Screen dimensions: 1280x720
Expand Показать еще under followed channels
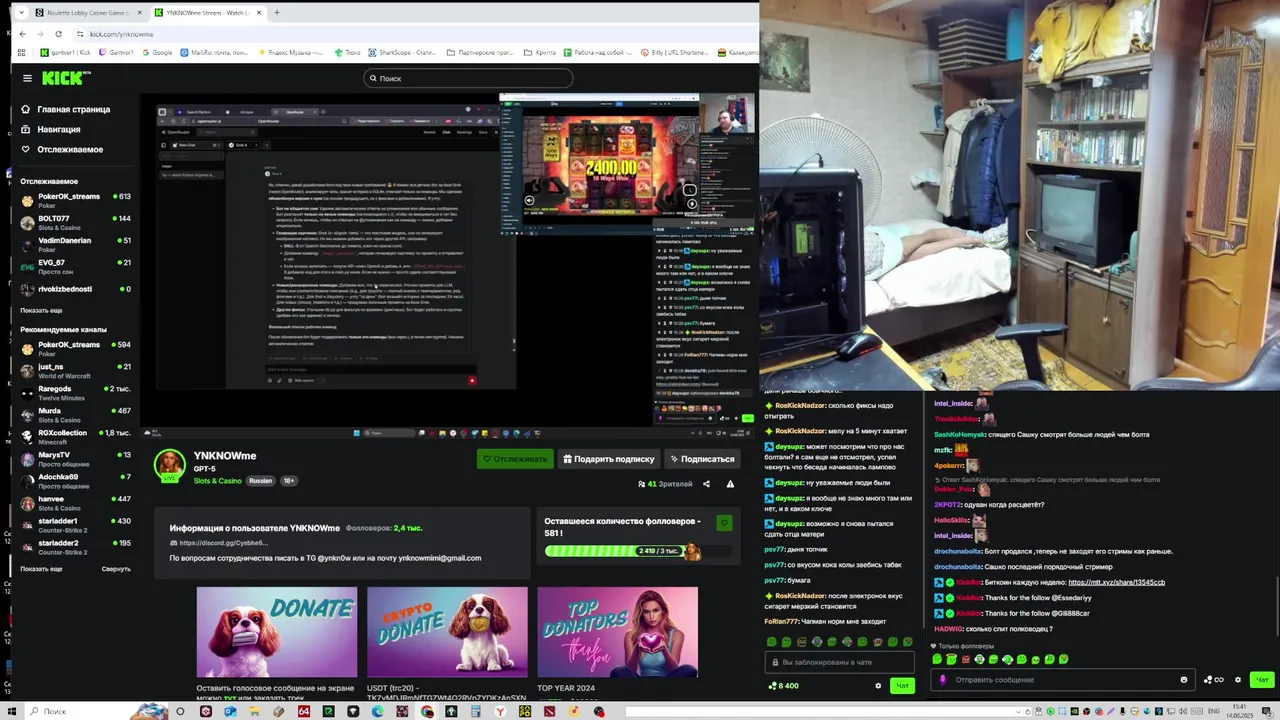tap(41, 310)
